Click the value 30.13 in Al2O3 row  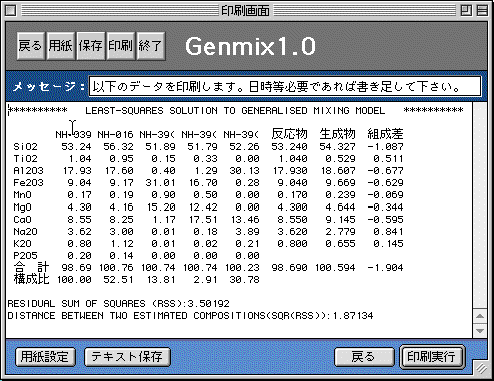(244, 171)
